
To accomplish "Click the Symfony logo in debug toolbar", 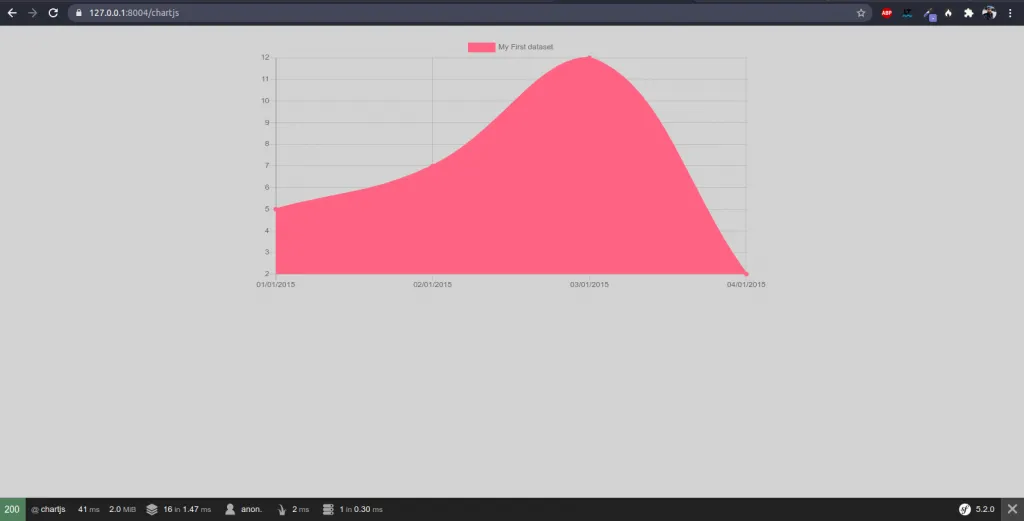I will [x=965, y=509].
